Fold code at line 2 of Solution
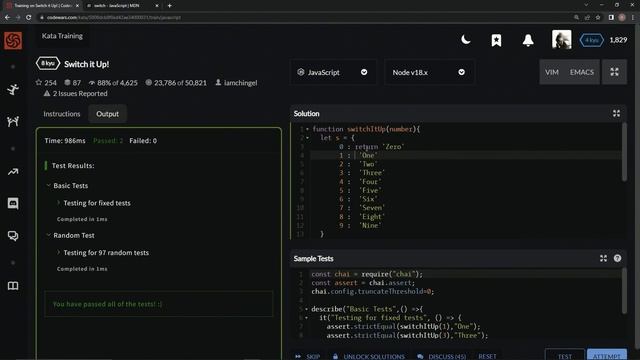640x360 pixels. click(307, 138)
